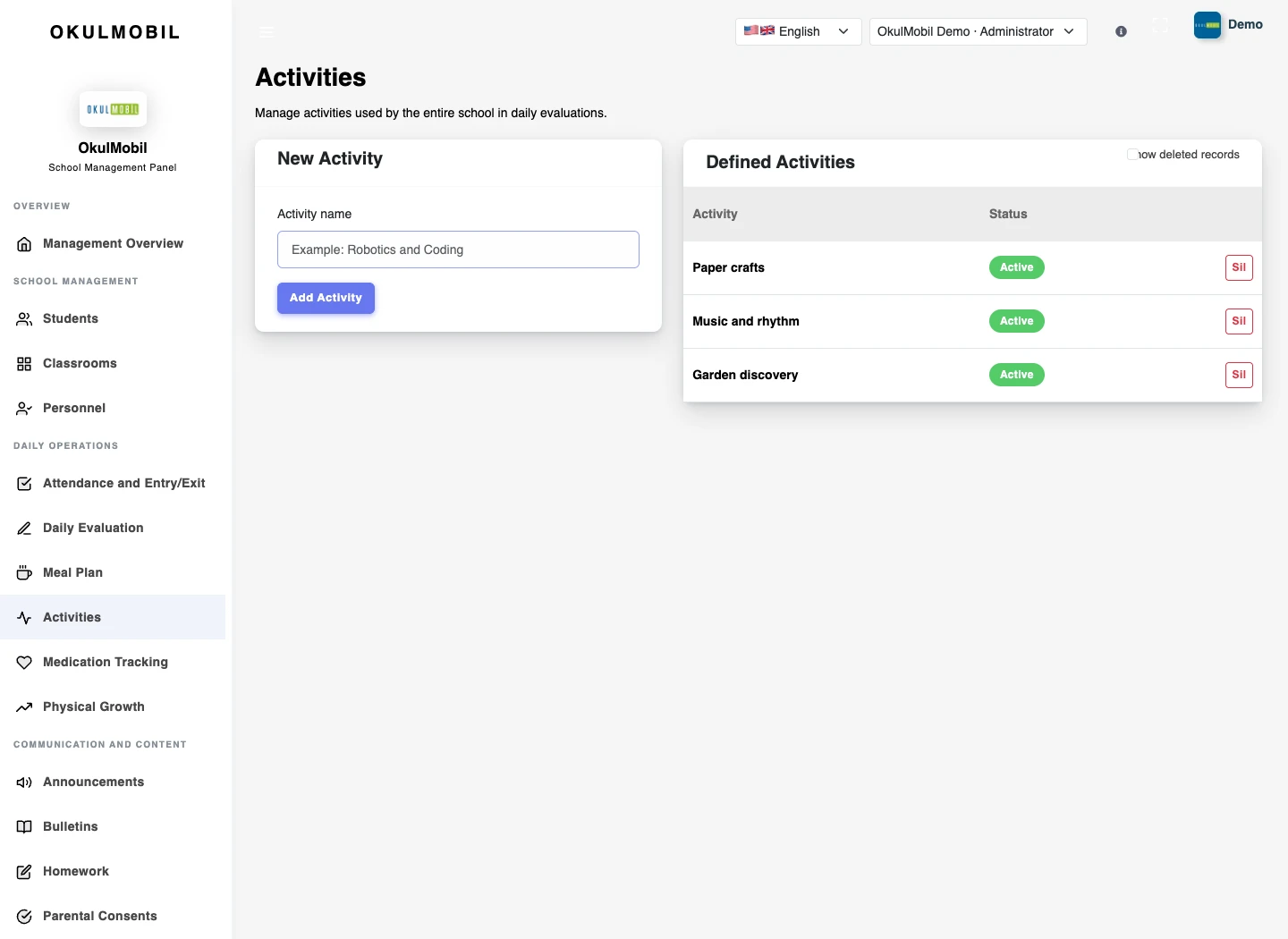
Task: Click the info icon in top bar
Action: click(x=1121, y=31)
